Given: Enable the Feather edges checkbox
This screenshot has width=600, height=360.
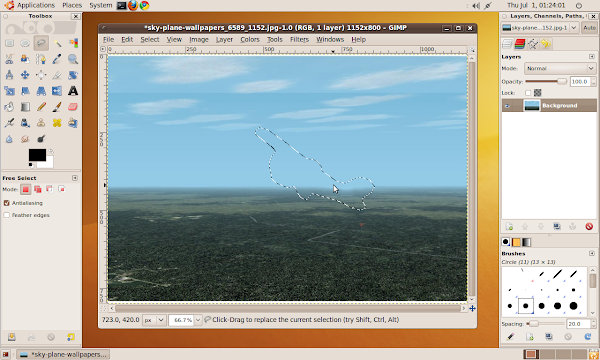Looking at the screenshot, I should 7,215.
